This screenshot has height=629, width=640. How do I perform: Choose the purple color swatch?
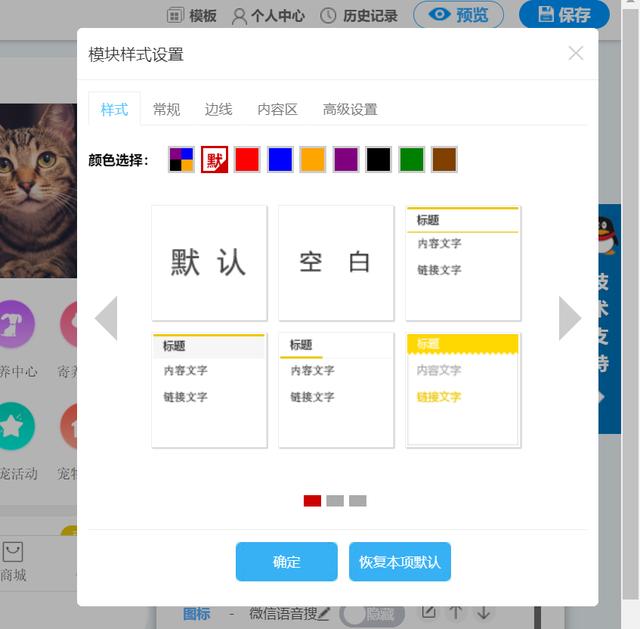point(346,159)
